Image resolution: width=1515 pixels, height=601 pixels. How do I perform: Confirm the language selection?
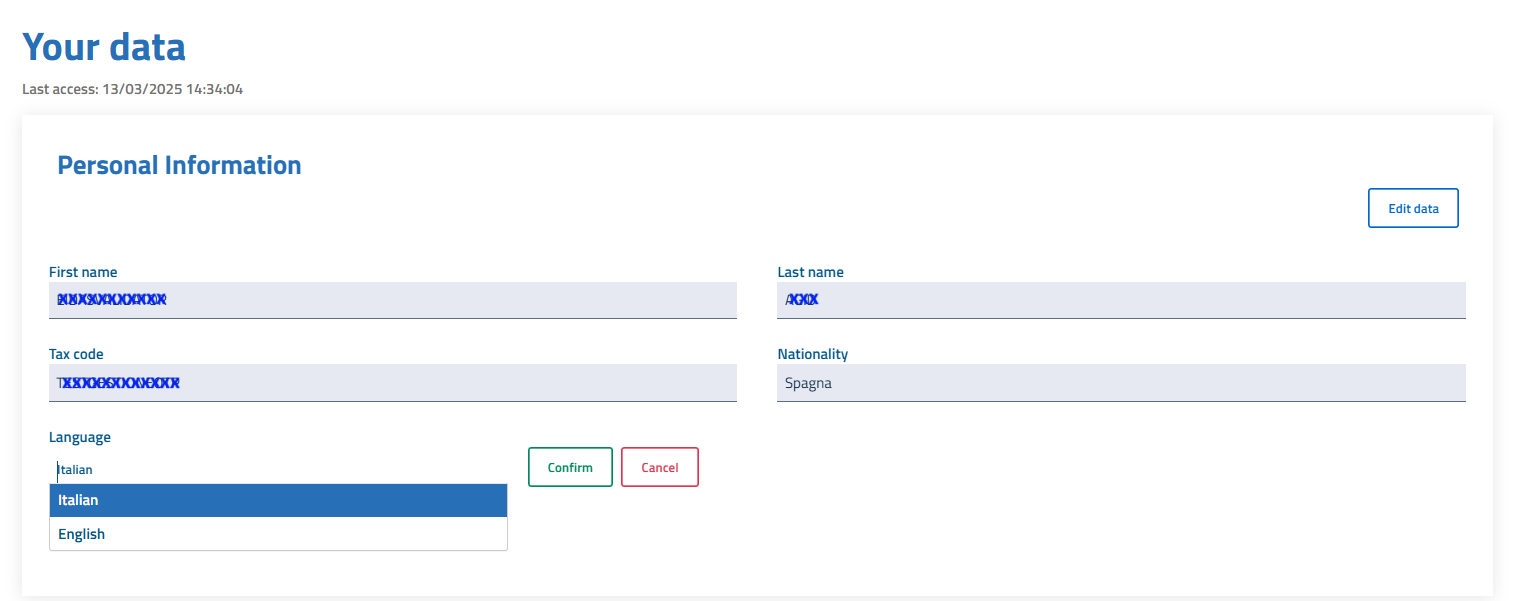click(x=570, y=467)
